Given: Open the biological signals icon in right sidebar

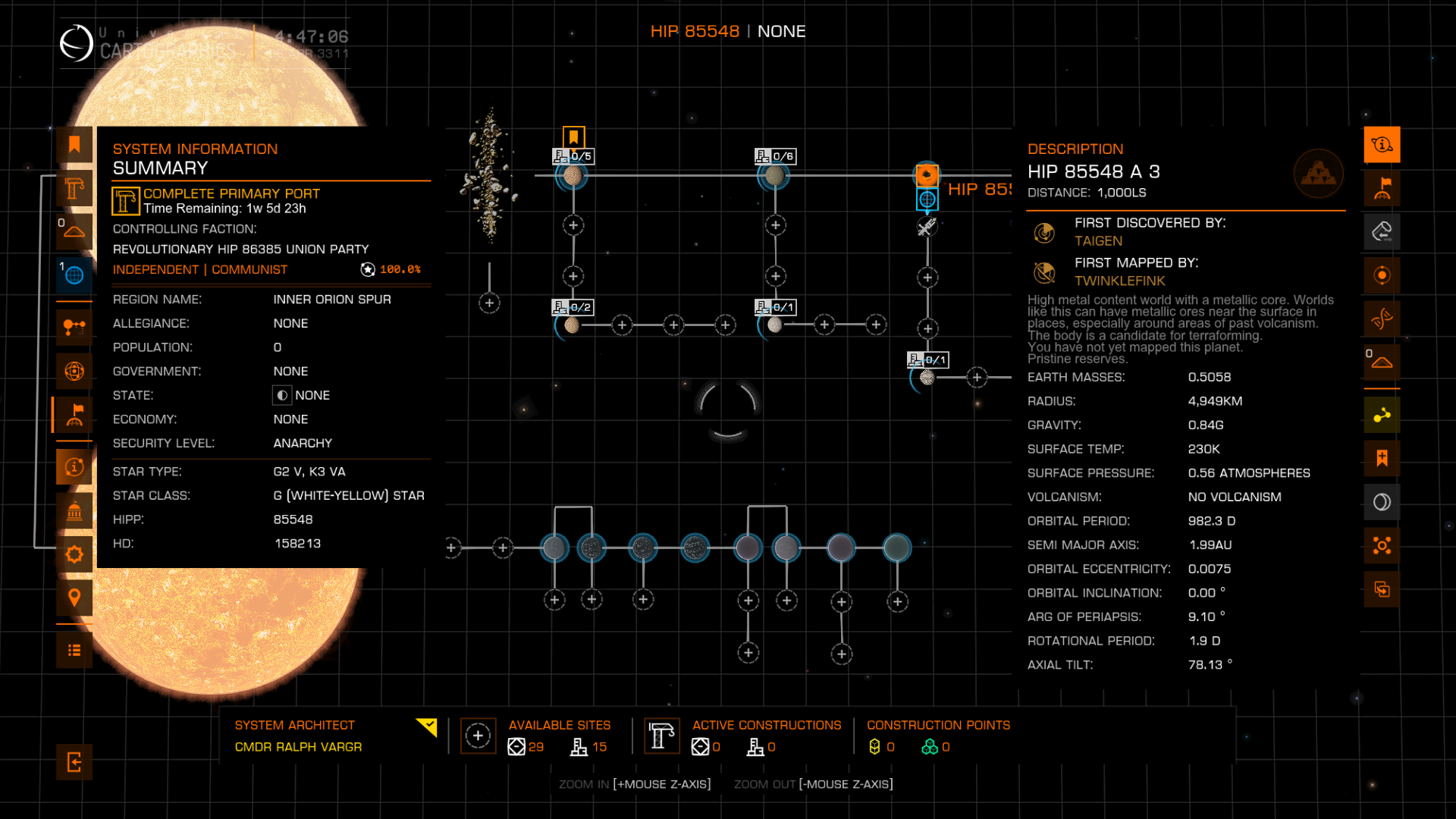Looking at the screenshot, I should point(1382,318).
